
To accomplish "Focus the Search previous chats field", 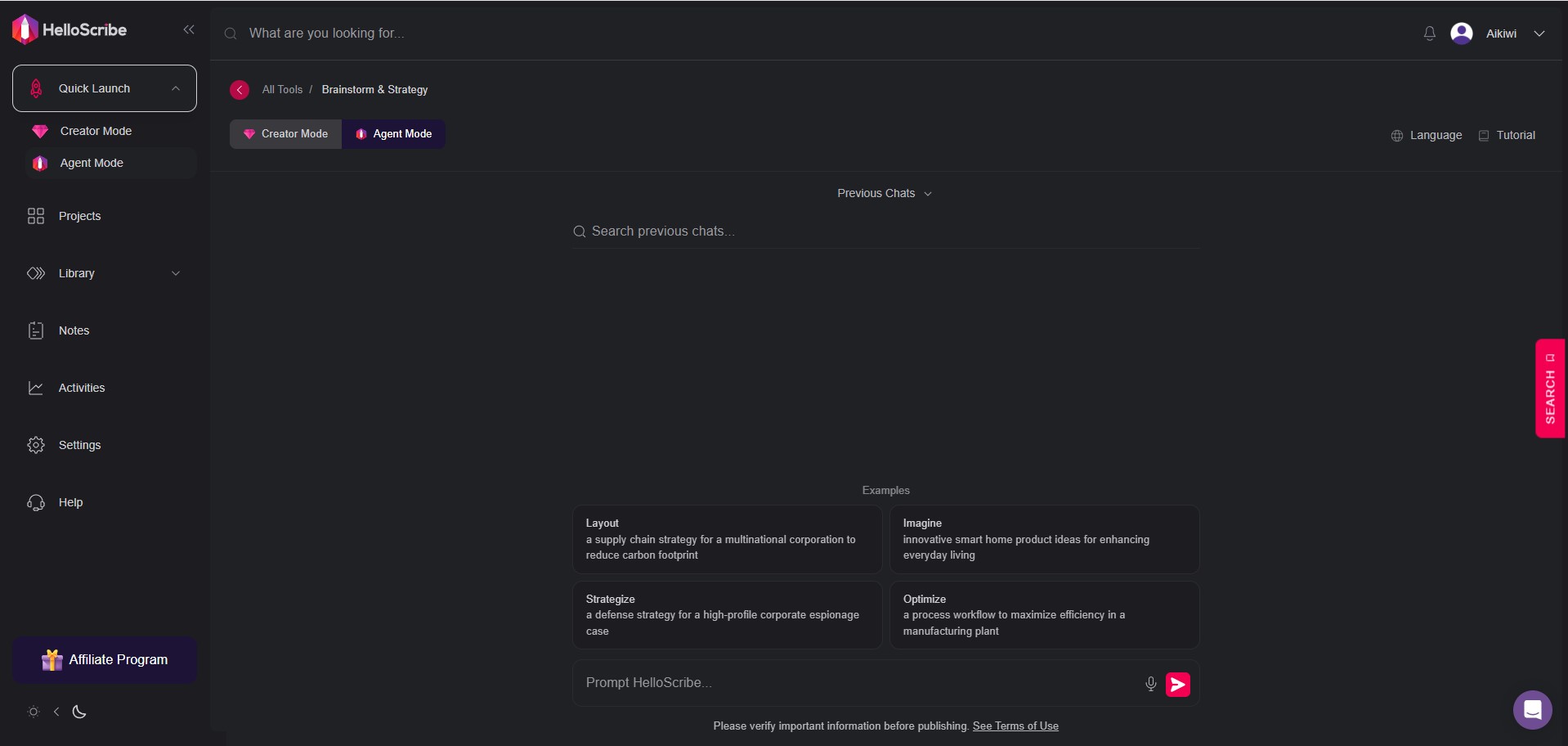I will (886, 231).
